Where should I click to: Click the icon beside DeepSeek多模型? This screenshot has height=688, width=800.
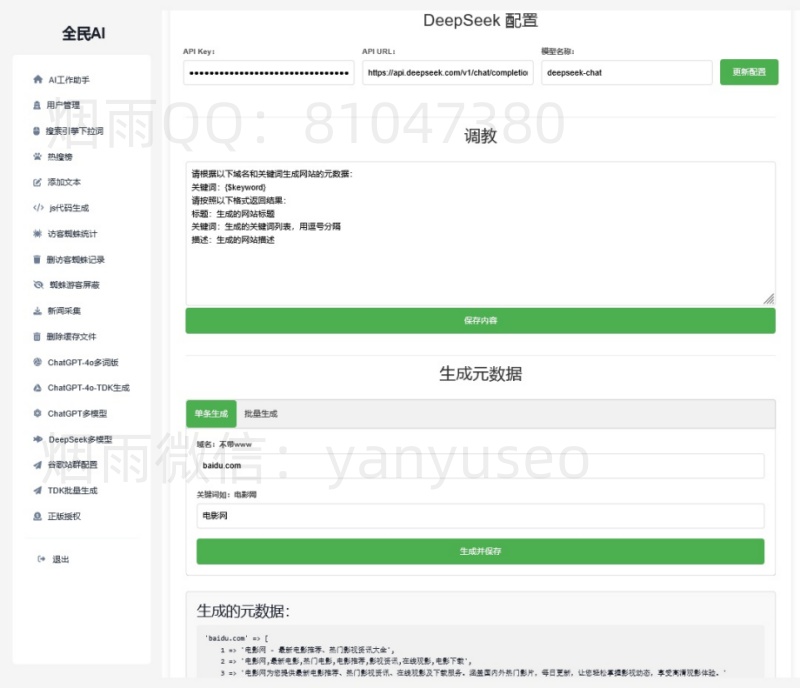coord(38,439)
